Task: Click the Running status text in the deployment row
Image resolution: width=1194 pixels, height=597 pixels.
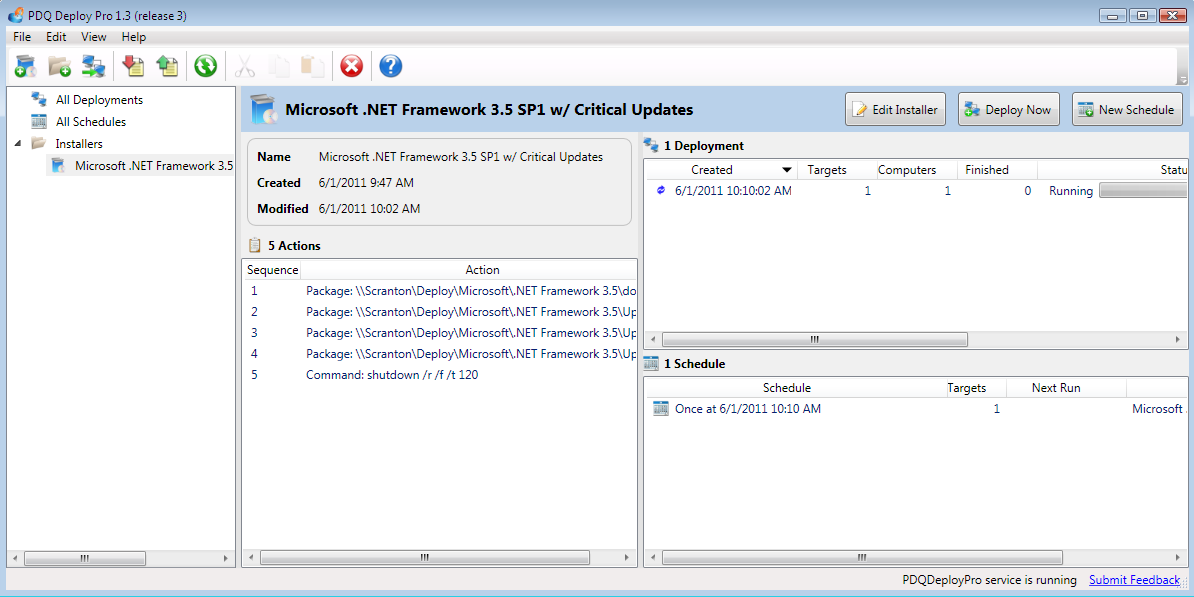Action: (x=1071, y=191)
